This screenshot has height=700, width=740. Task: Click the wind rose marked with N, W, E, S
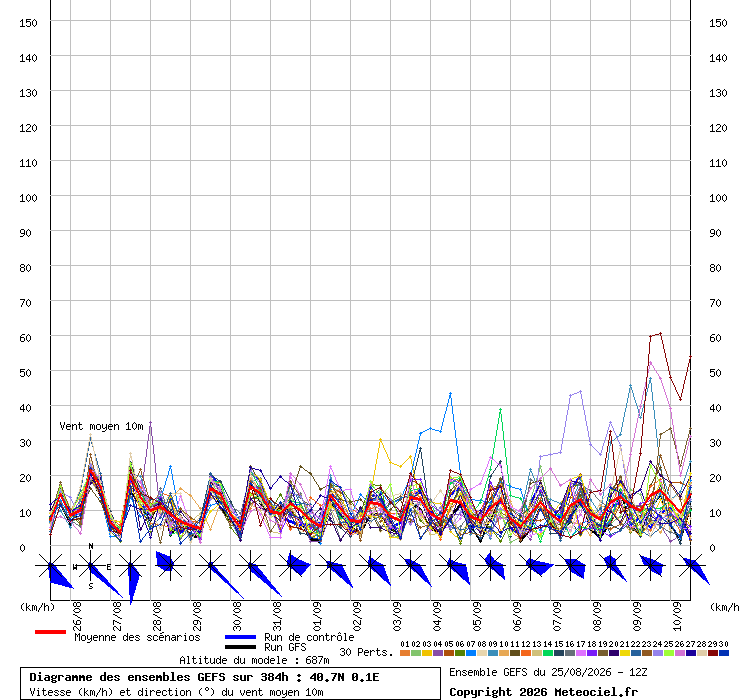click(x=91, y=565)
